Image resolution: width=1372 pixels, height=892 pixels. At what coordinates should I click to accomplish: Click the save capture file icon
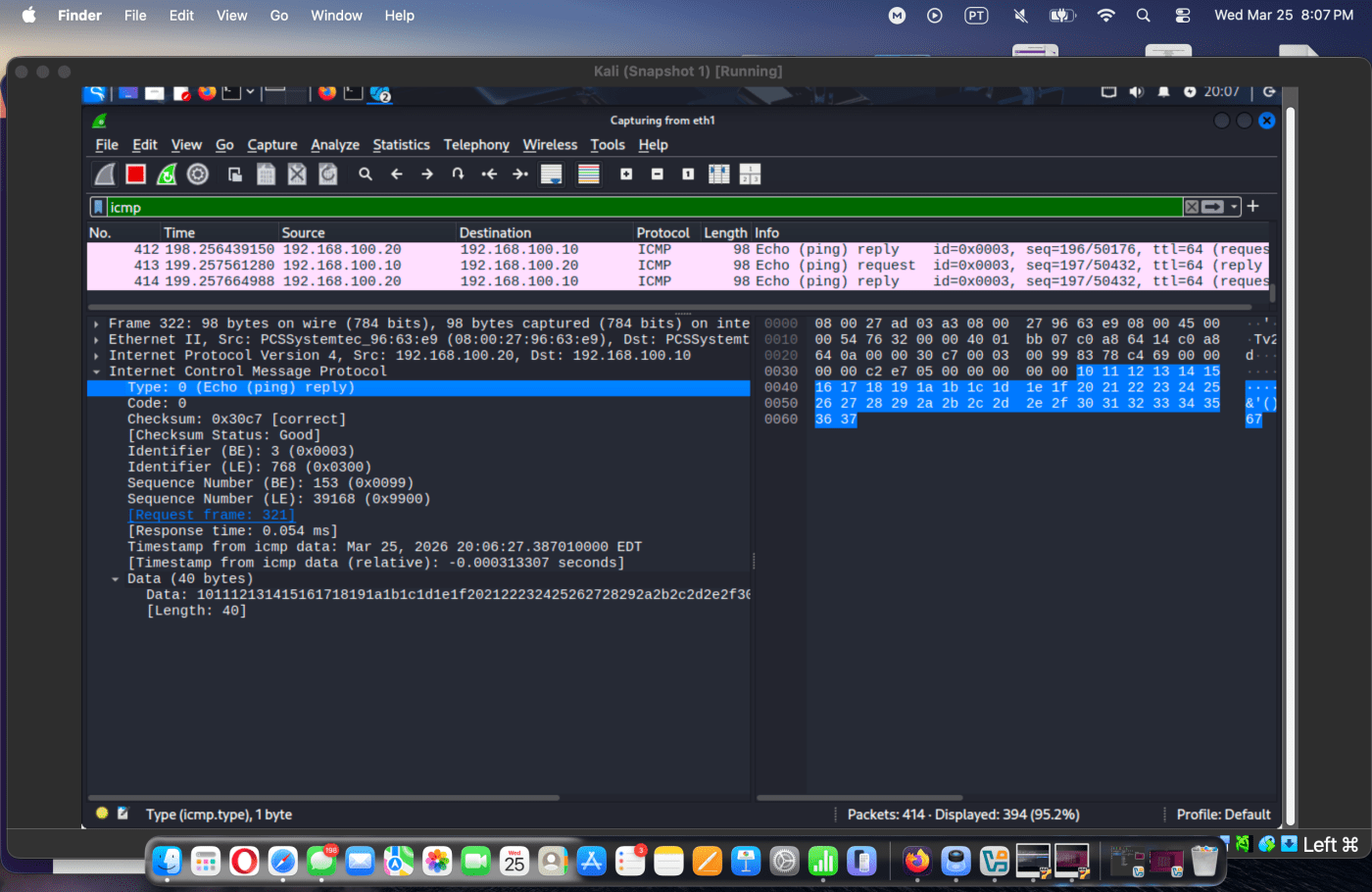pos(266,174)
